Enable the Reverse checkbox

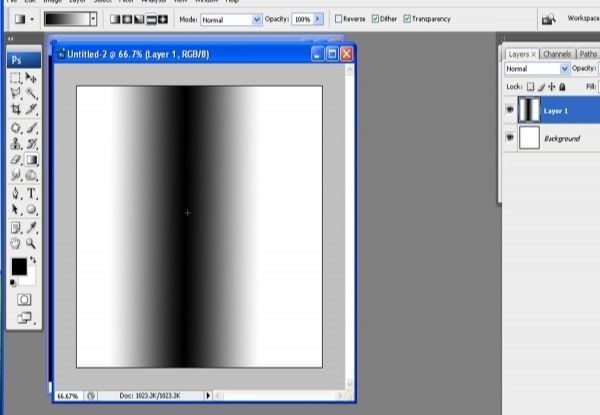[x=338, y=19]
